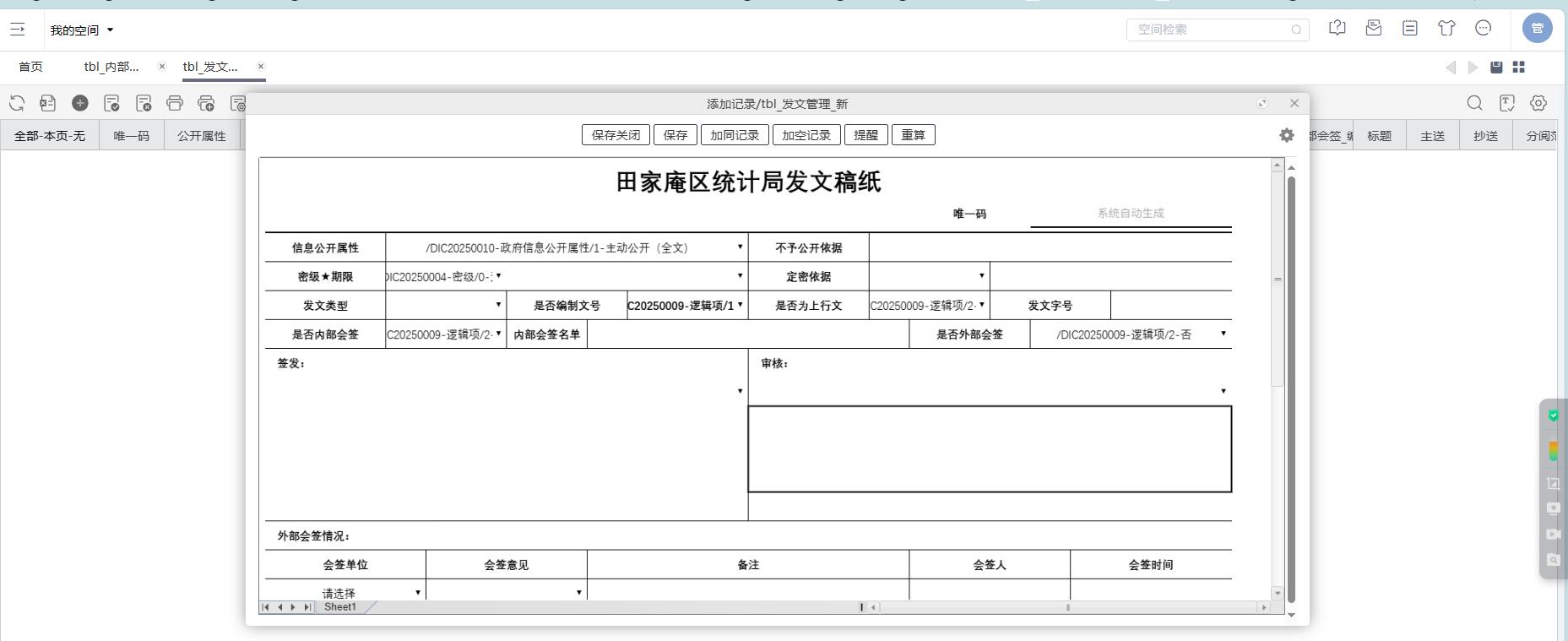Open the mail inbox icon
Image resolution: width=1568 pixels, height=641 pixels.
[1374, 29]
